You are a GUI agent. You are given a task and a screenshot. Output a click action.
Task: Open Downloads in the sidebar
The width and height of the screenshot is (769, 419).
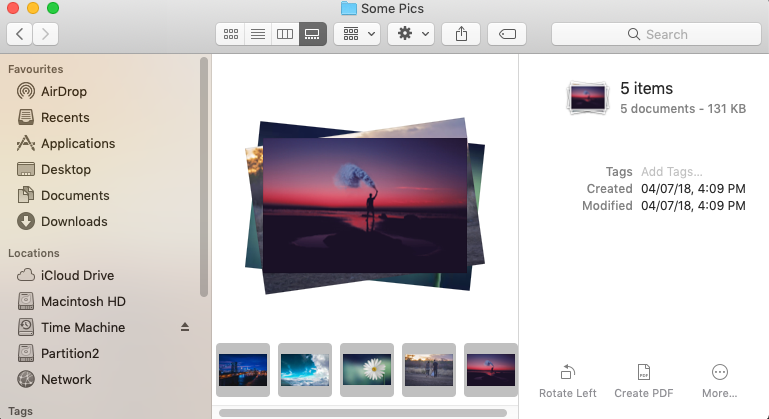pyautogui.click(x=74, y=221)
